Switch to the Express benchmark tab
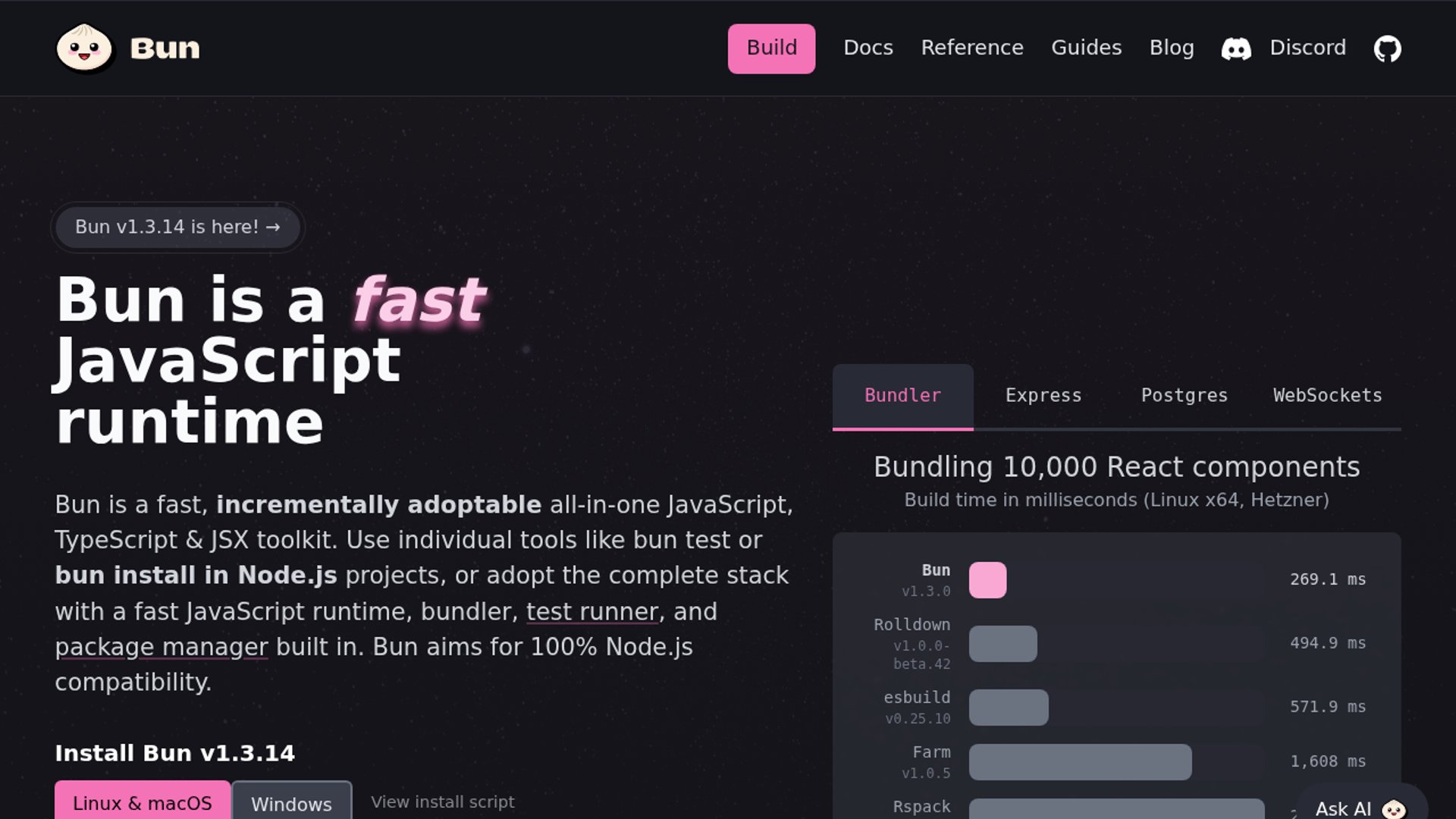This screenshot has width=1456, height=819. [1043, 396]
